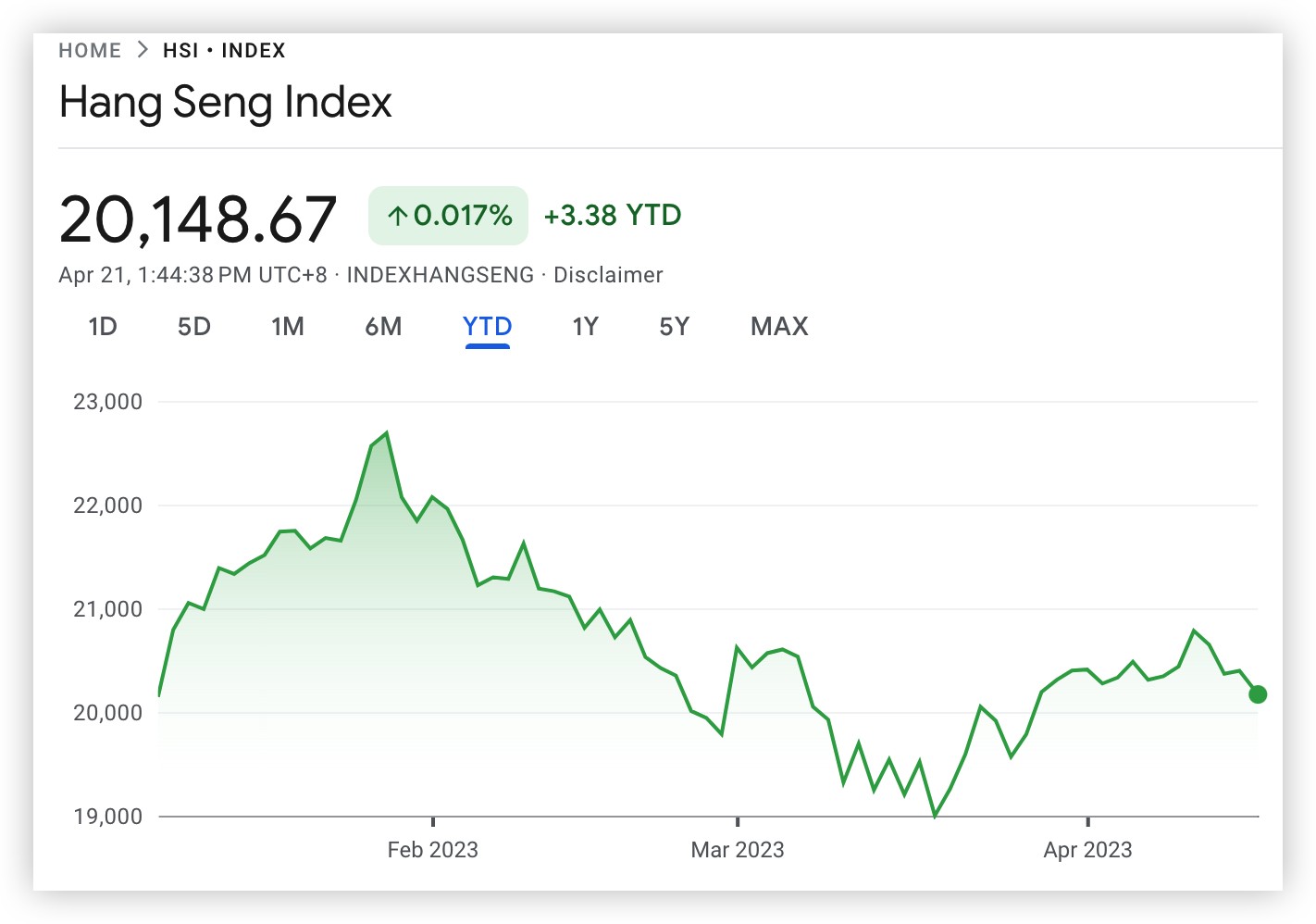1316x924 pixels.
Task: Click the +3.38 YTD change text
Action: (x=613, y=216)
